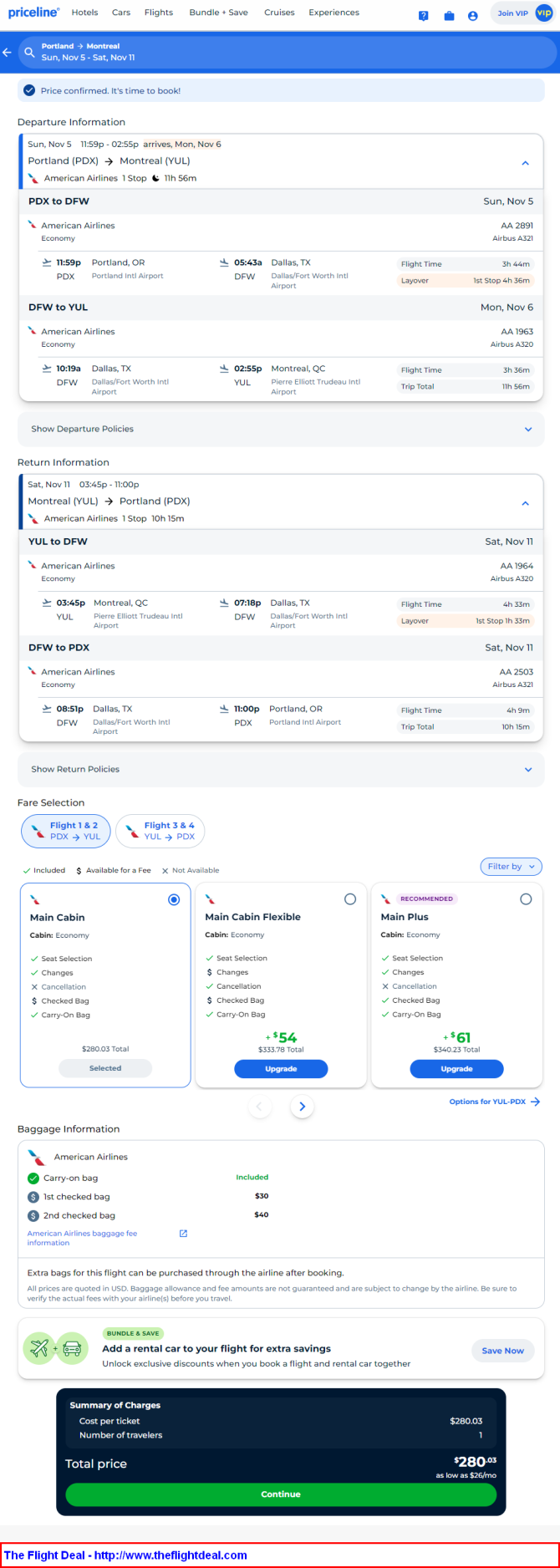Click the flight plus car bundle icon

[56, 1349]
